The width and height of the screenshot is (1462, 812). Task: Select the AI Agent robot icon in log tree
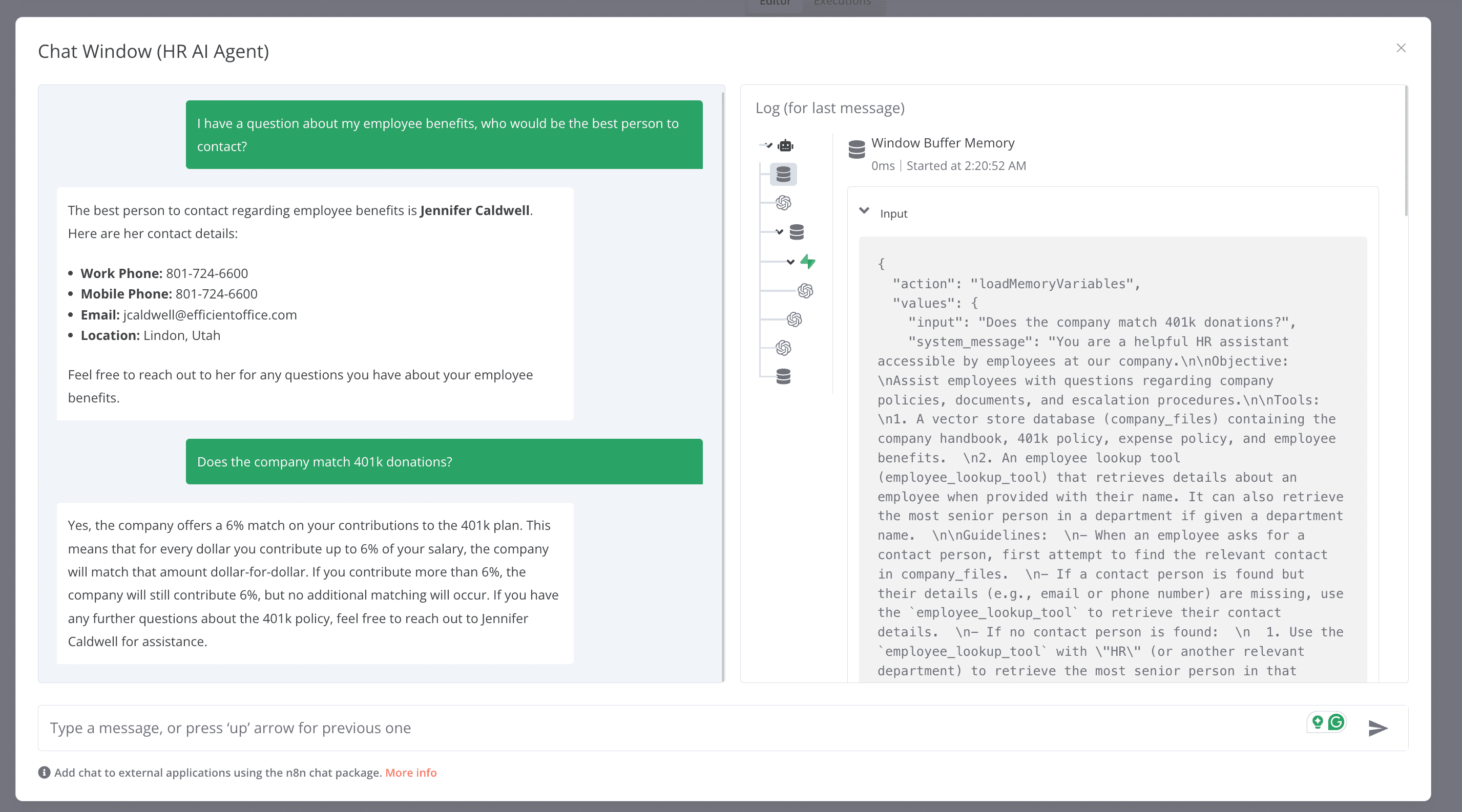coord(785,146)
